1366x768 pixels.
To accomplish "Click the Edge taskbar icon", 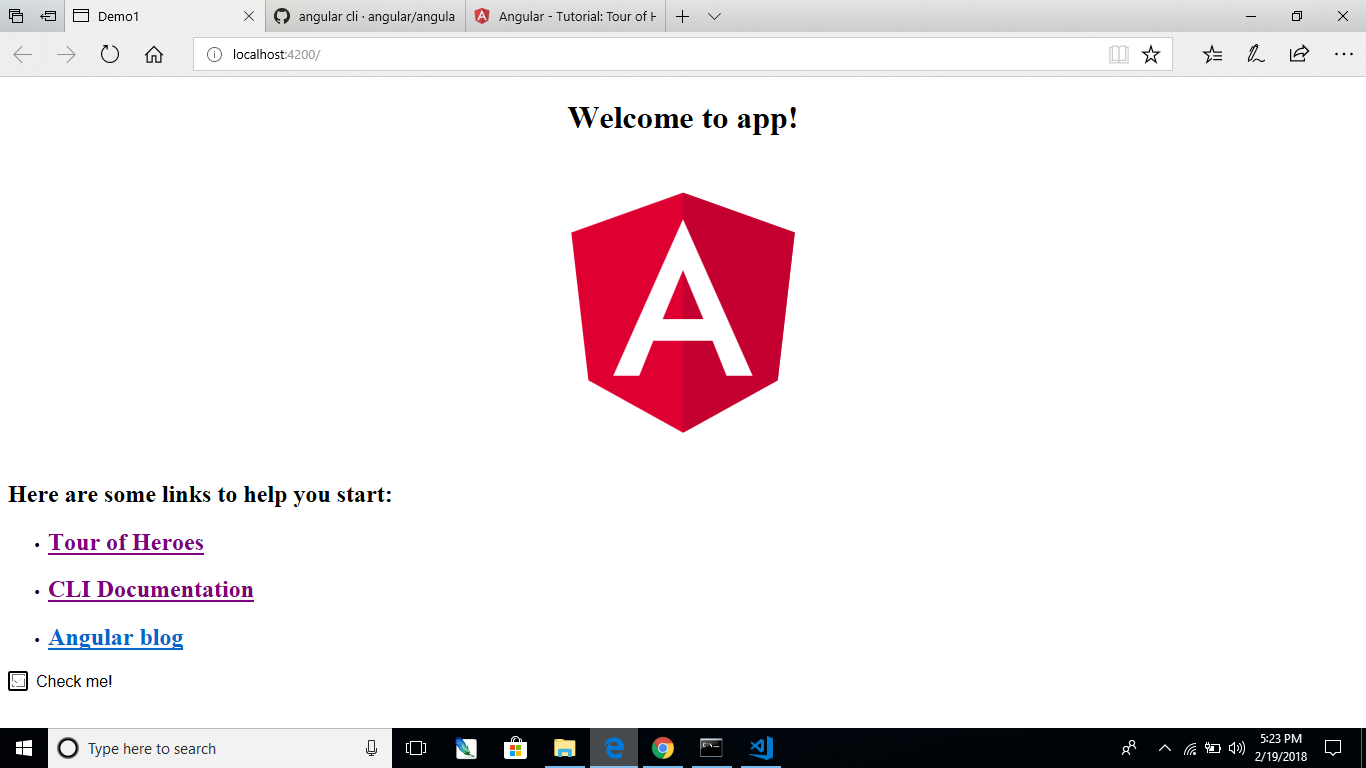I will [x=613, y=748].
